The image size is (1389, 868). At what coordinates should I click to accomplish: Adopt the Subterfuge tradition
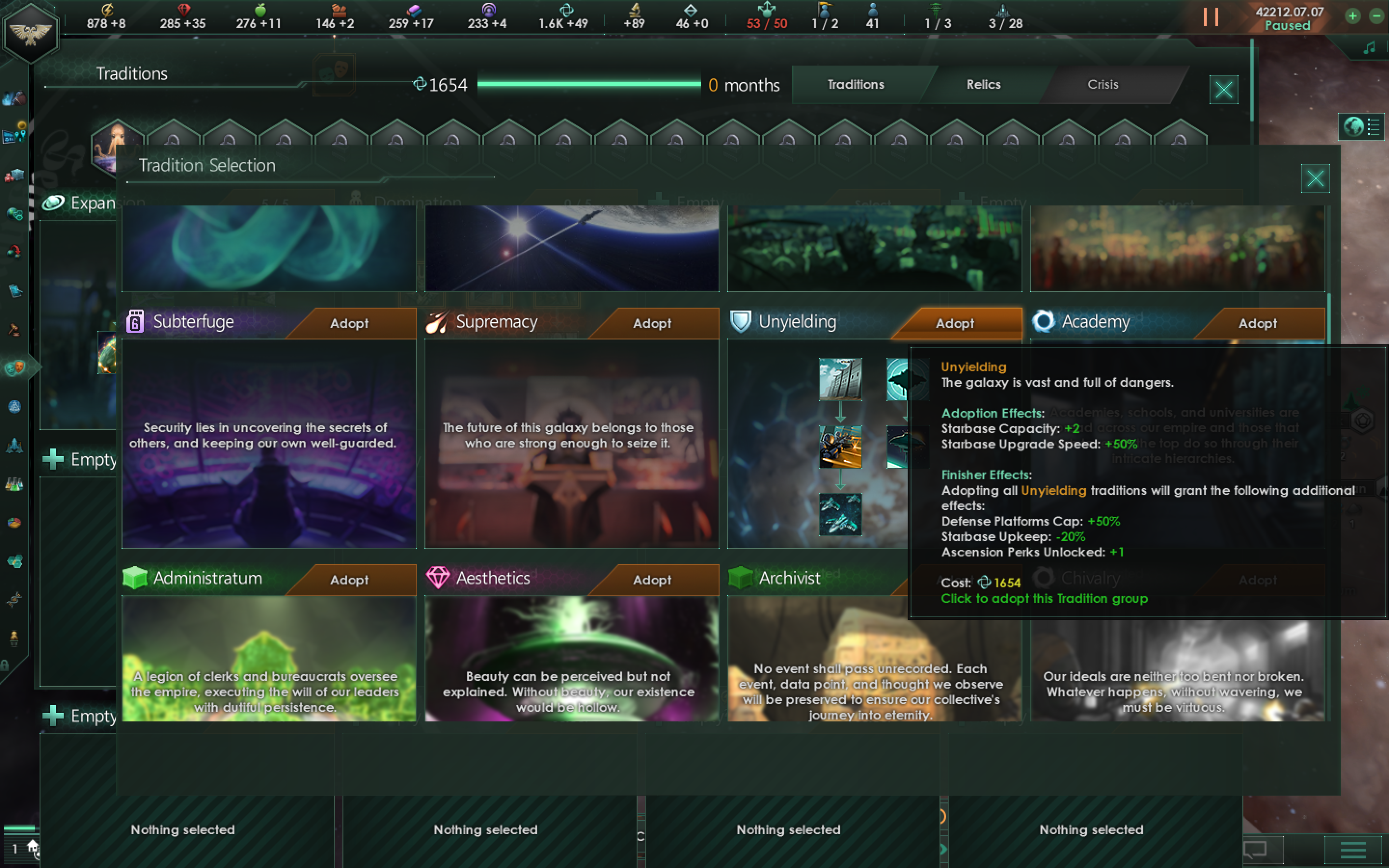(349, 323)
